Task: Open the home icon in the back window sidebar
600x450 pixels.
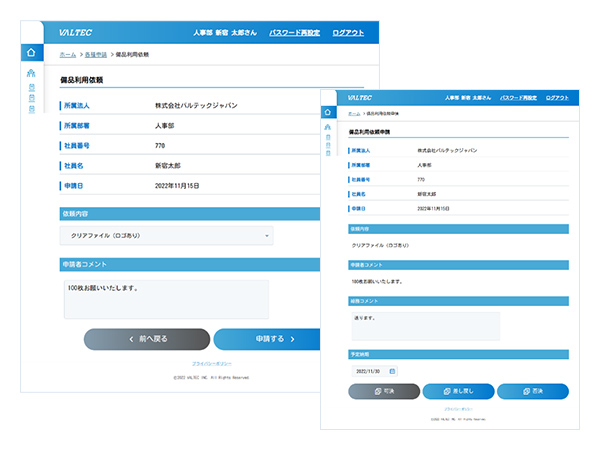Action: point(31,52)
